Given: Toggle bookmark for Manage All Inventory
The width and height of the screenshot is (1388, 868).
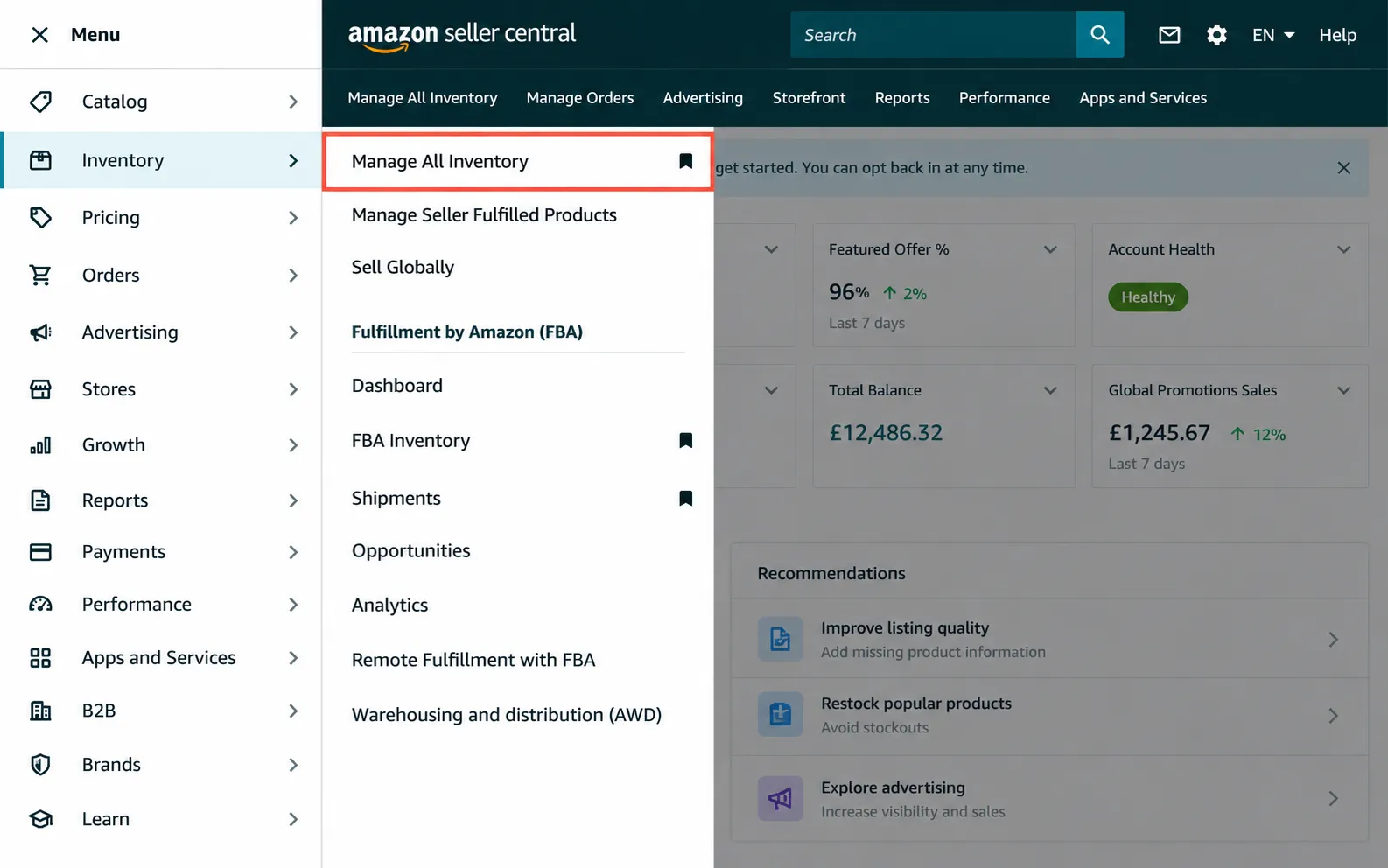Looking at the screenshot, I should [686, 161].
